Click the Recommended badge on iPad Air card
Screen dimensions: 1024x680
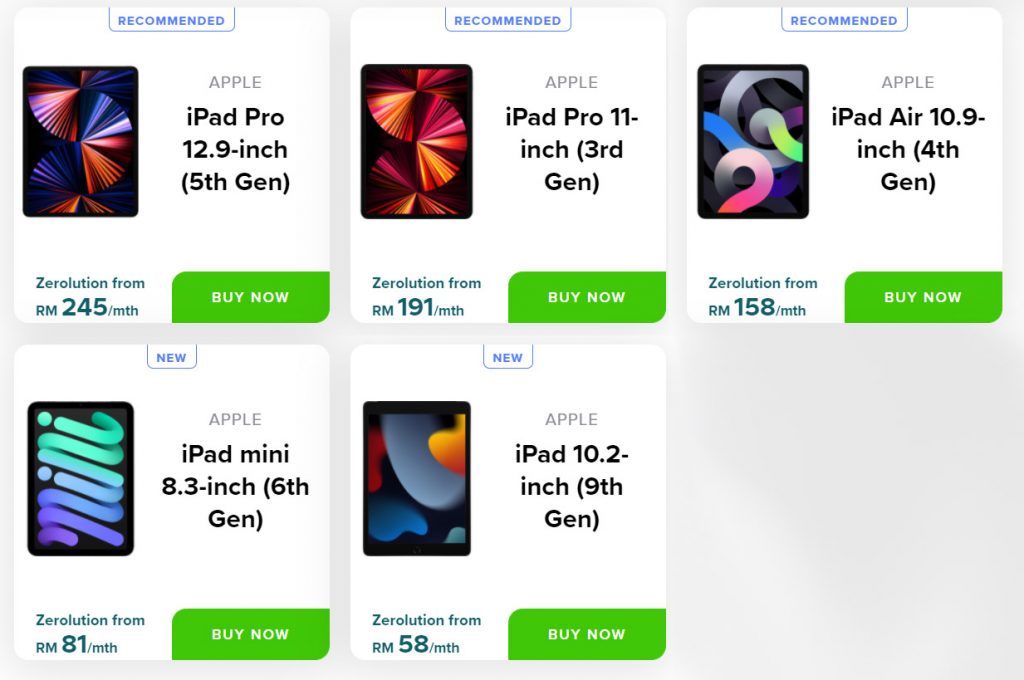(x=844, y=20)
